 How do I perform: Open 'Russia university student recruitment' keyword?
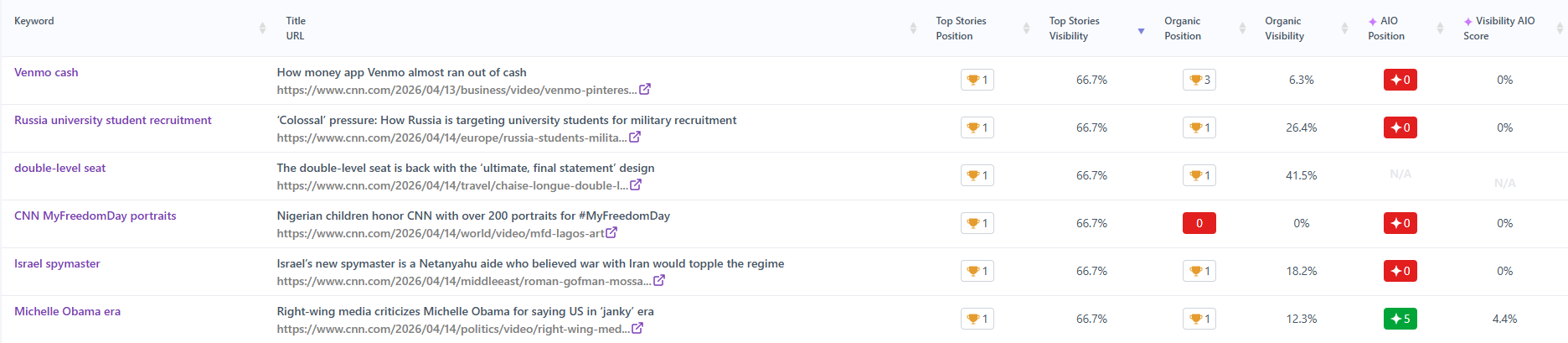pyautogui.click(x=112, y=120)
